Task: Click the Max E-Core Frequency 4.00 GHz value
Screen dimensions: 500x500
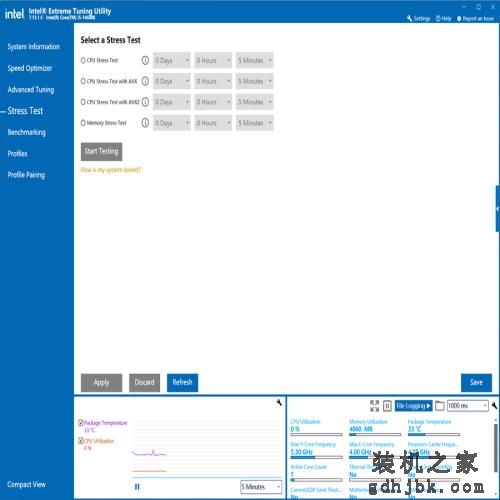Action: [x=360, y=452]
